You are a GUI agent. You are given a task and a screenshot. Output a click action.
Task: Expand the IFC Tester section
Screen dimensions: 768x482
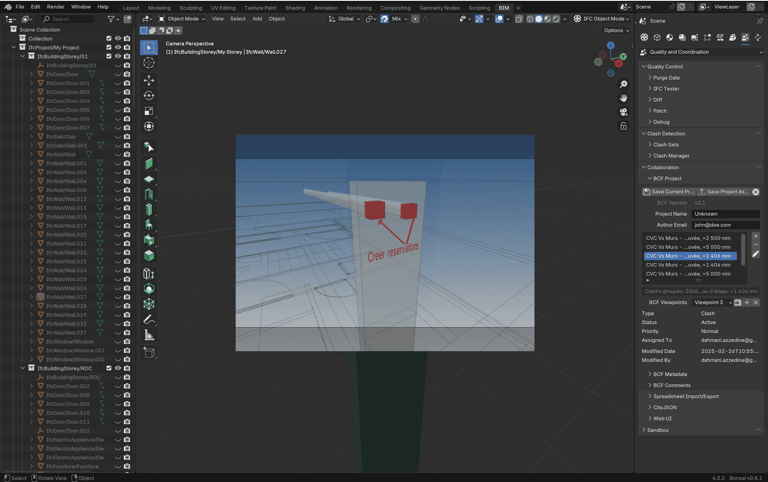[x=666, y=88]
